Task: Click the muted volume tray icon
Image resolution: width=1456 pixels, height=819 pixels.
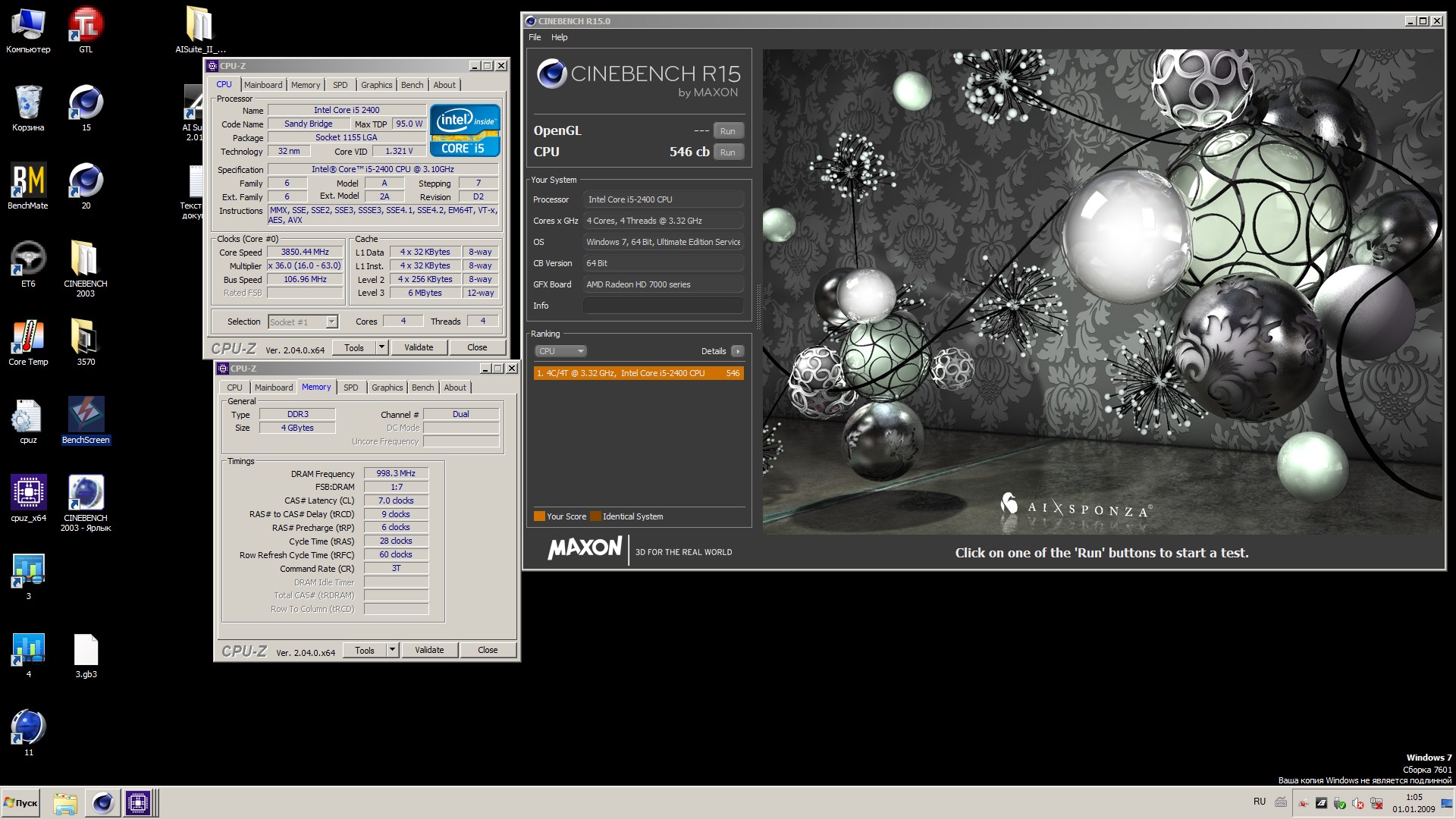Action: 1357,803
